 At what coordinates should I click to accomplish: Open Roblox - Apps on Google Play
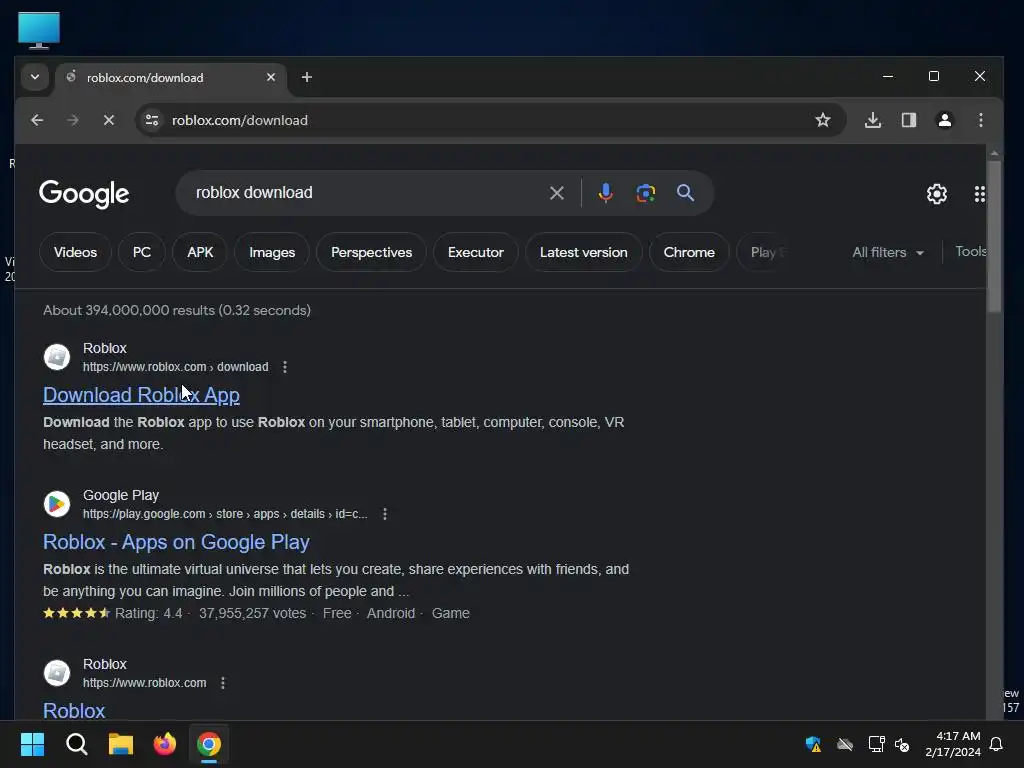pos(176,542)
